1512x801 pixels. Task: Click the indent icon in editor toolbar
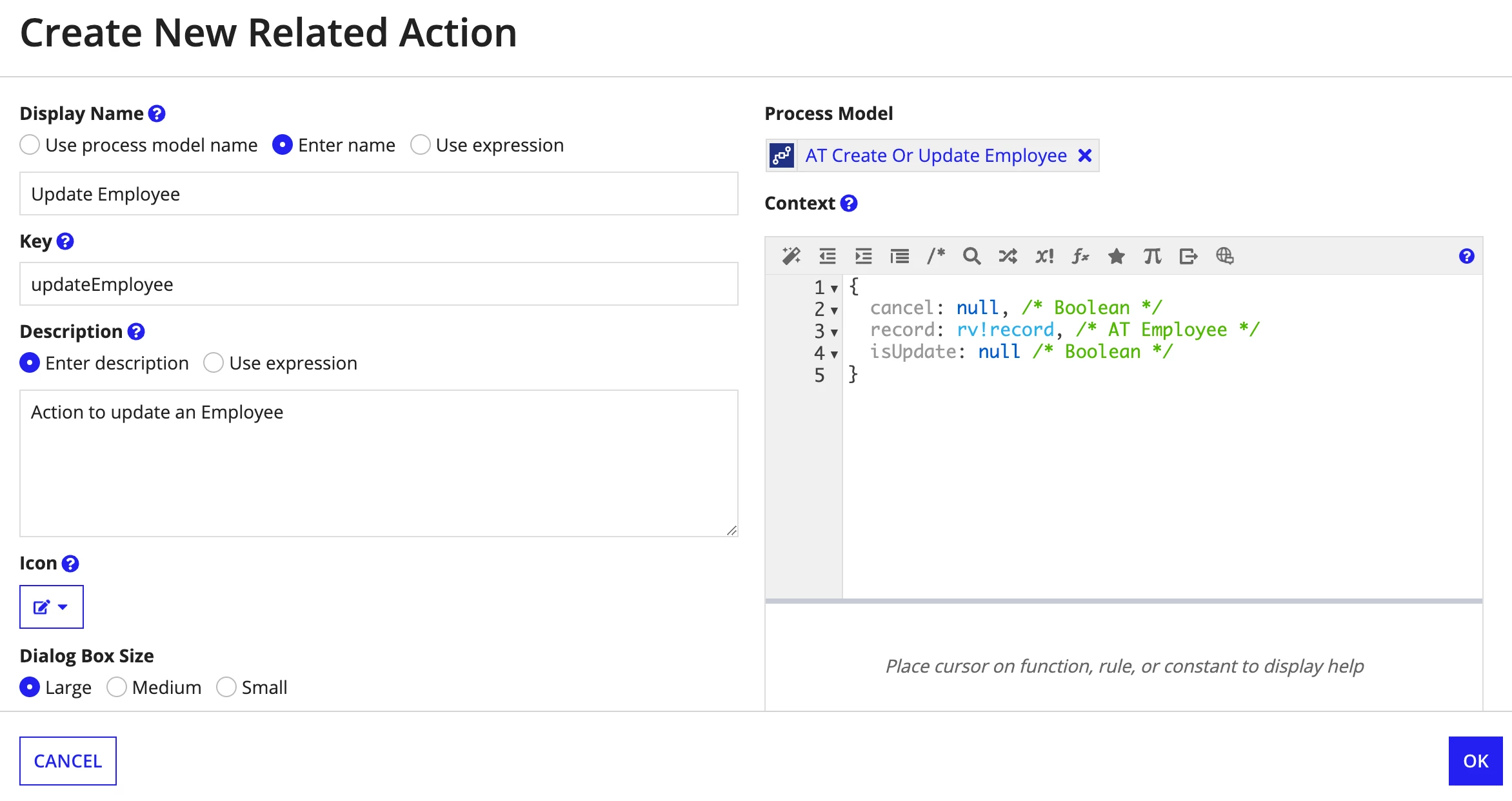coord(863,256)
